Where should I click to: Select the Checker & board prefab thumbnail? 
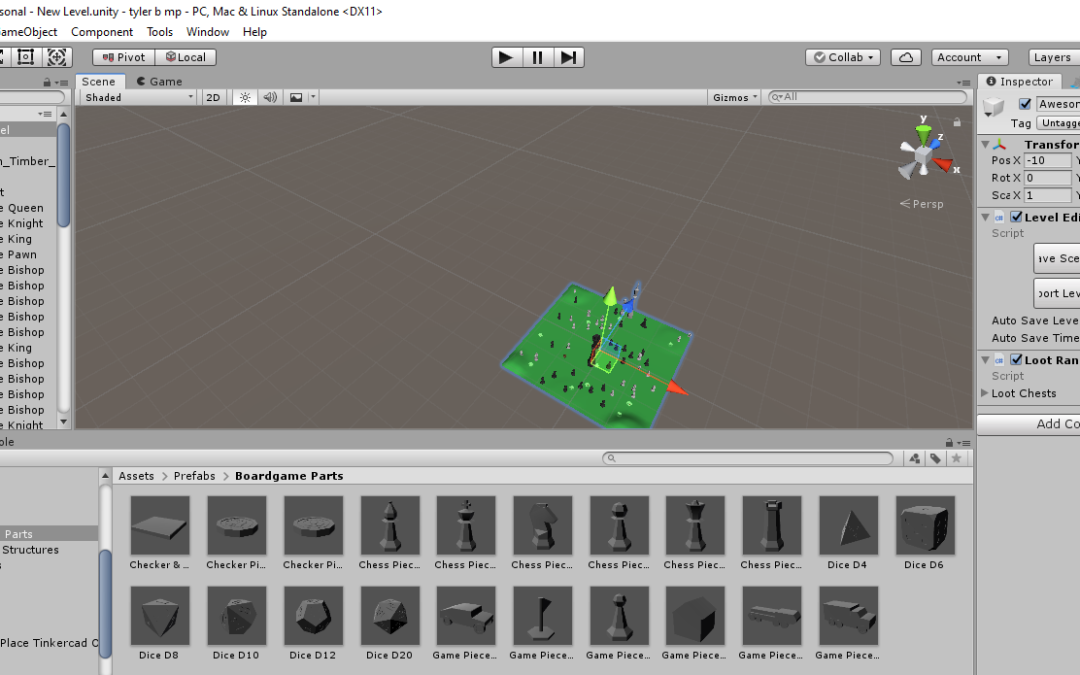point(160,526)
